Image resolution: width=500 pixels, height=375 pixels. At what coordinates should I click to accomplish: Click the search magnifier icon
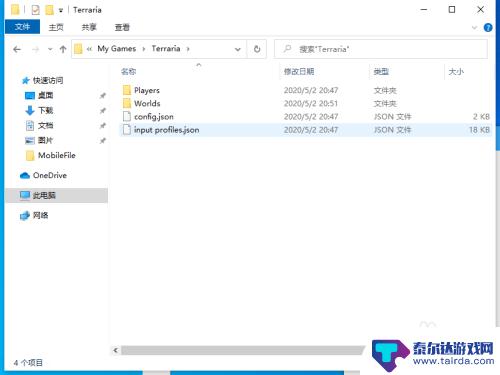click(287, 49)
